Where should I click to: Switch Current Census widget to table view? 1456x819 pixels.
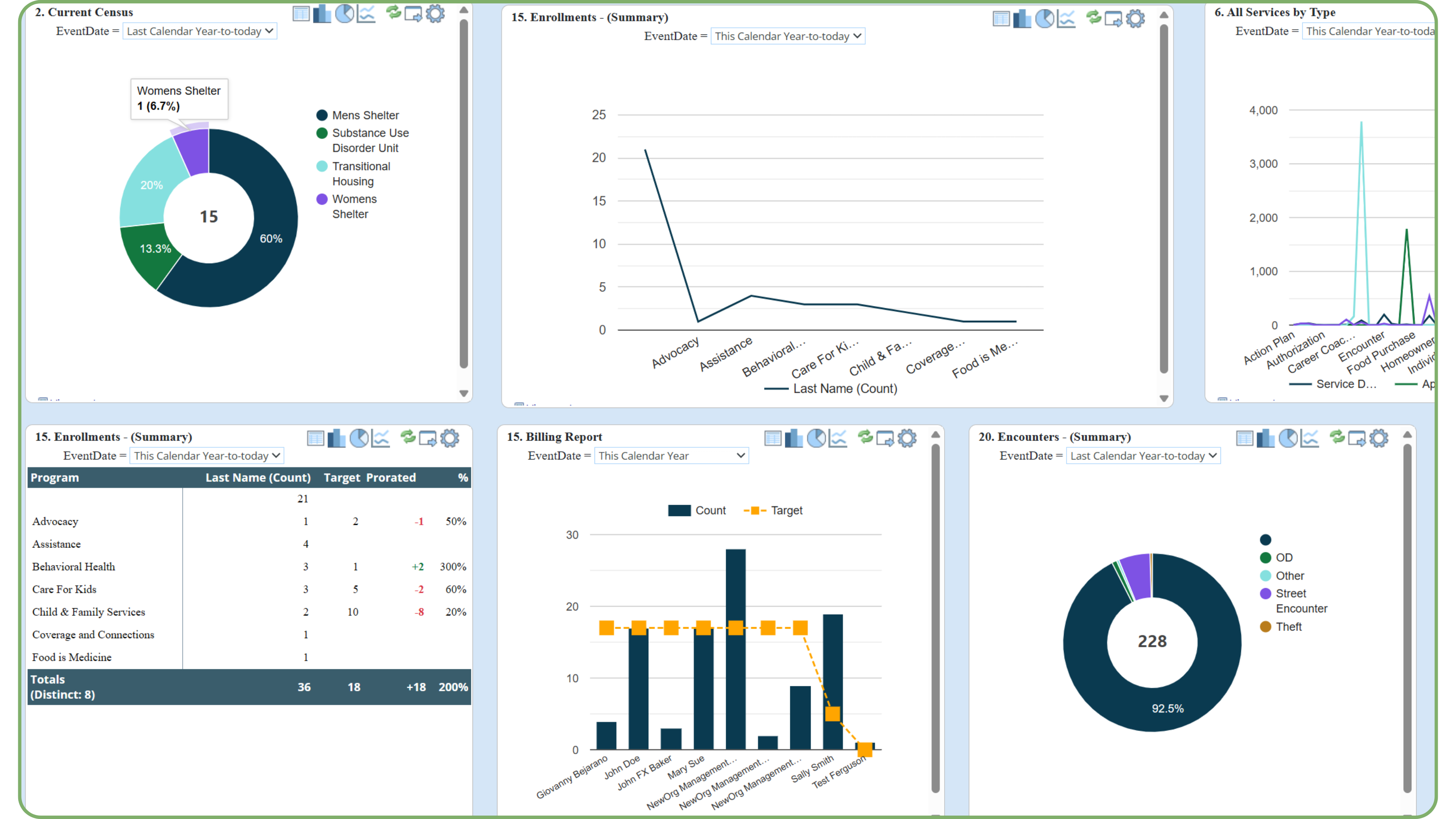(x=301, y=14)
